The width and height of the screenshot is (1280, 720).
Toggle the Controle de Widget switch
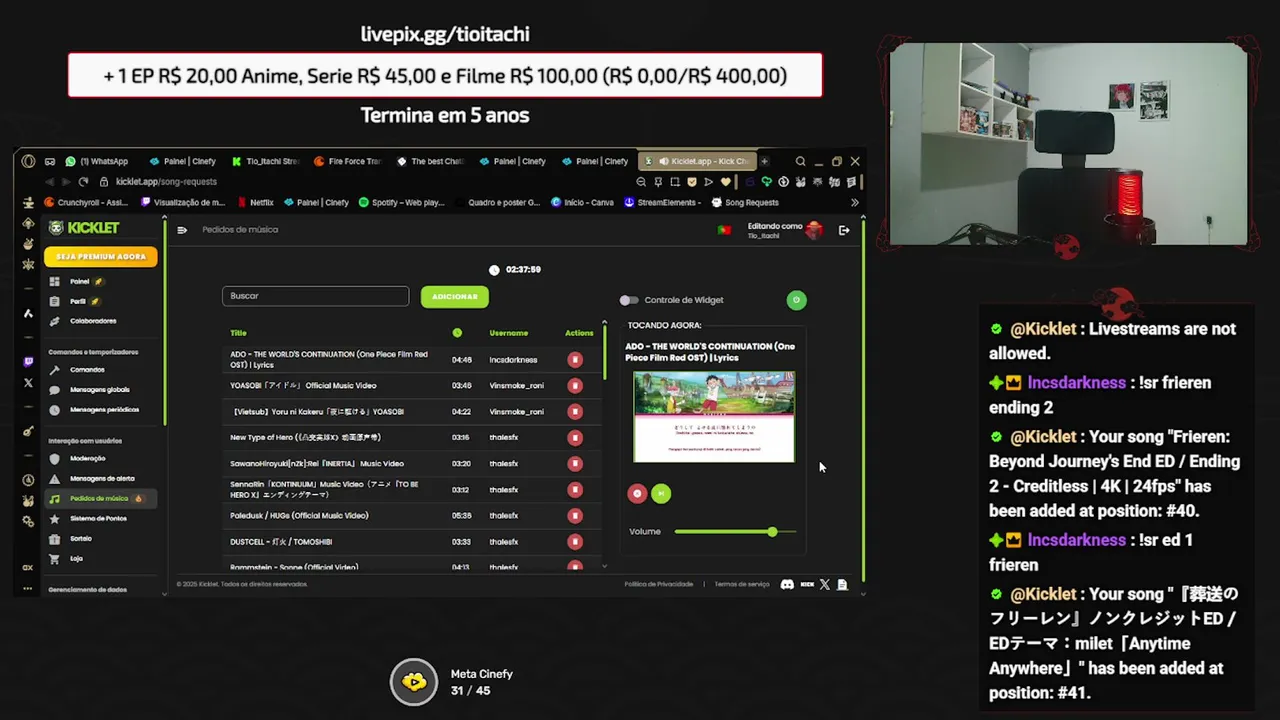628,300
